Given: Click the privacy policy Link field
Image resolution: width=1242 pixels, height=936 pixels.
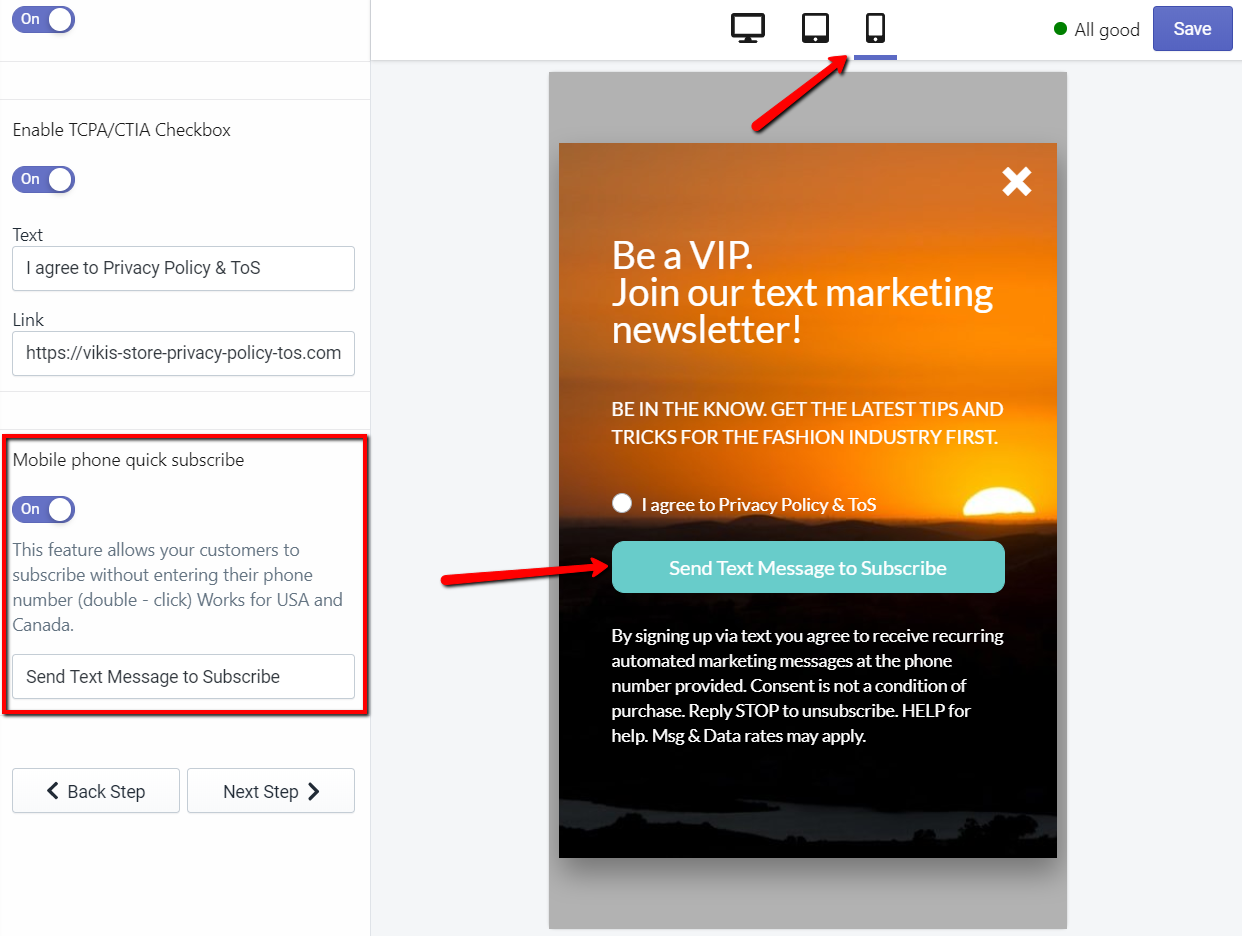Looking at the screenshot, I should (183, 353).
